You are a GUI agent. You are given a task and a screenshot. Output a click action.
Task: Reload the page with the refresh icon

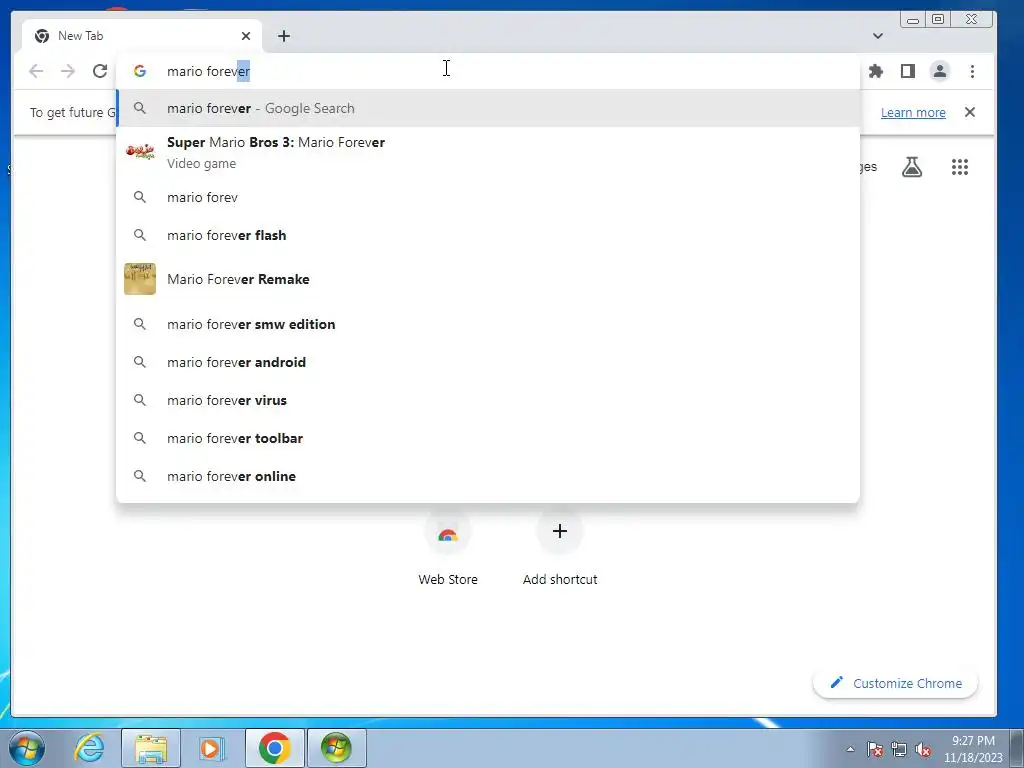(x=100, y=71)
